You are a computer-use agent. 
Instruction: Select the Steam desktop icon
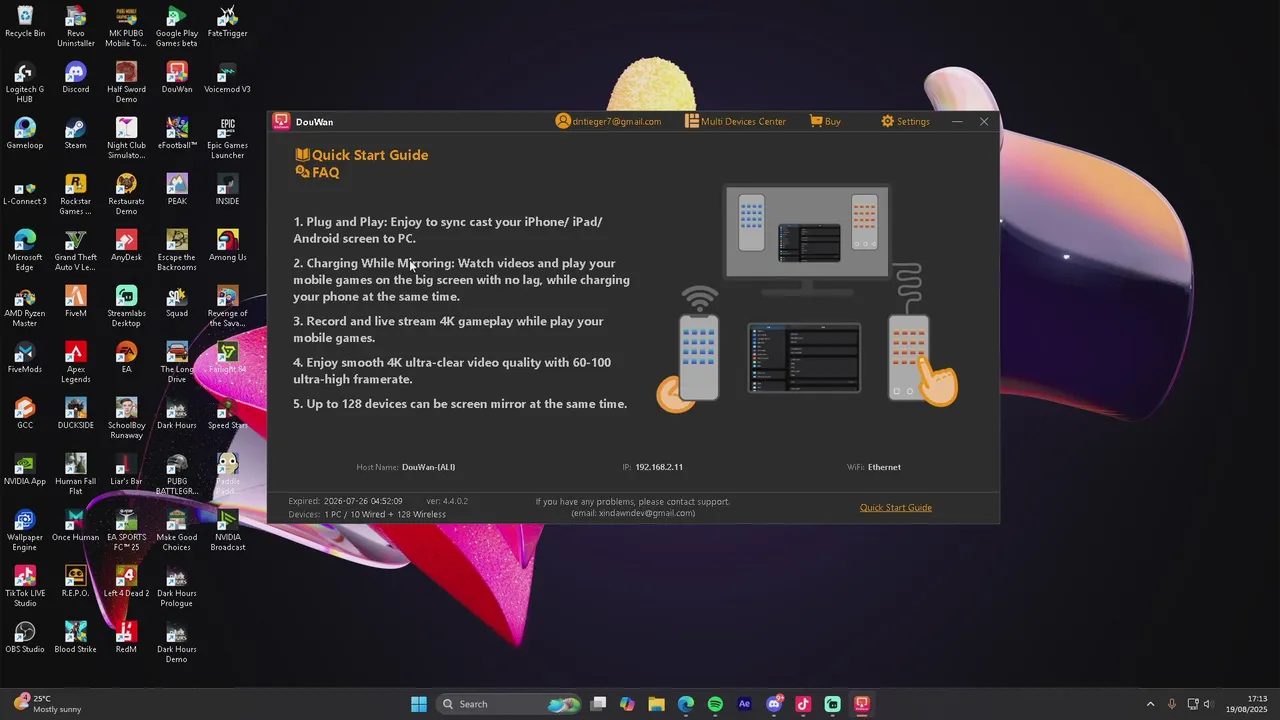[76, 134]
